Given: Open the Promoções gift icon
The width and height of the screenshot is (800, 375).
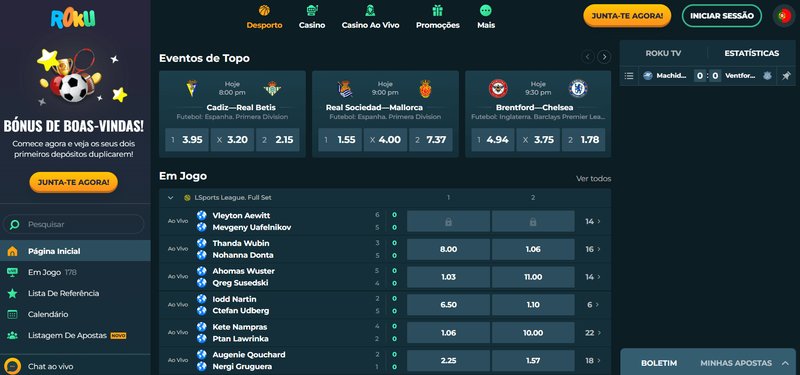Looking at the screenshot, I should coord(437,10).
